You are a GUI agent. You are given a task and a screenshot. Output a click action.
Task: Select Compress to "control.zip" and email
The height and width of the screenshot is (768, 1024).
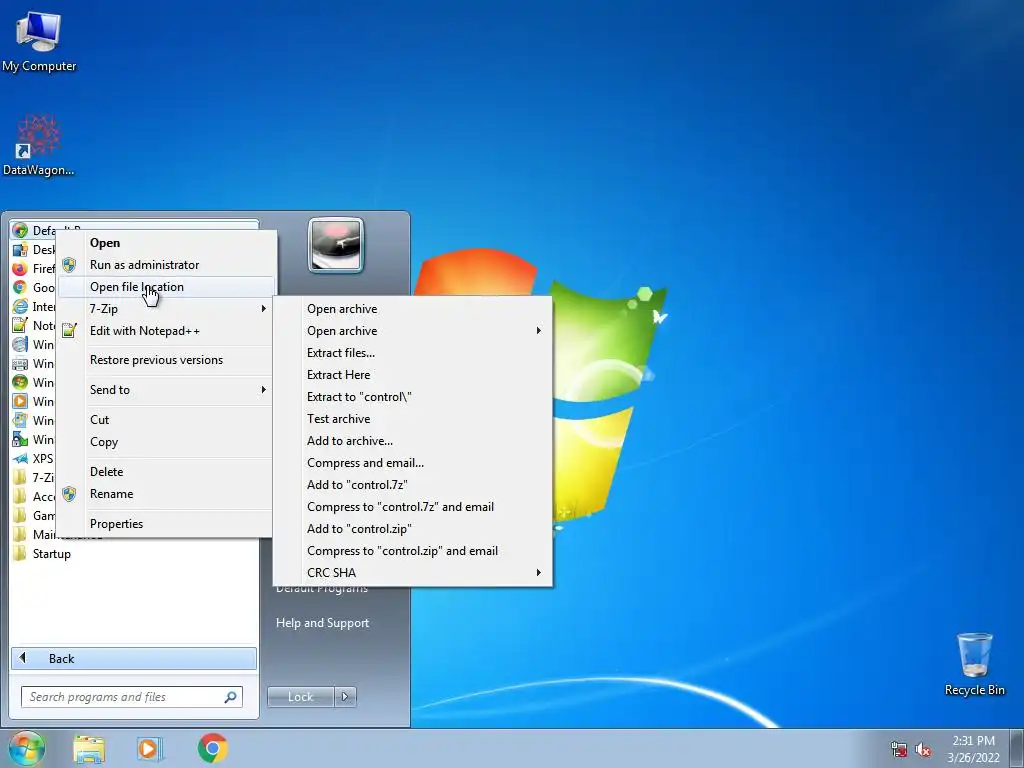pyautogui.click(x=413, y=551)
